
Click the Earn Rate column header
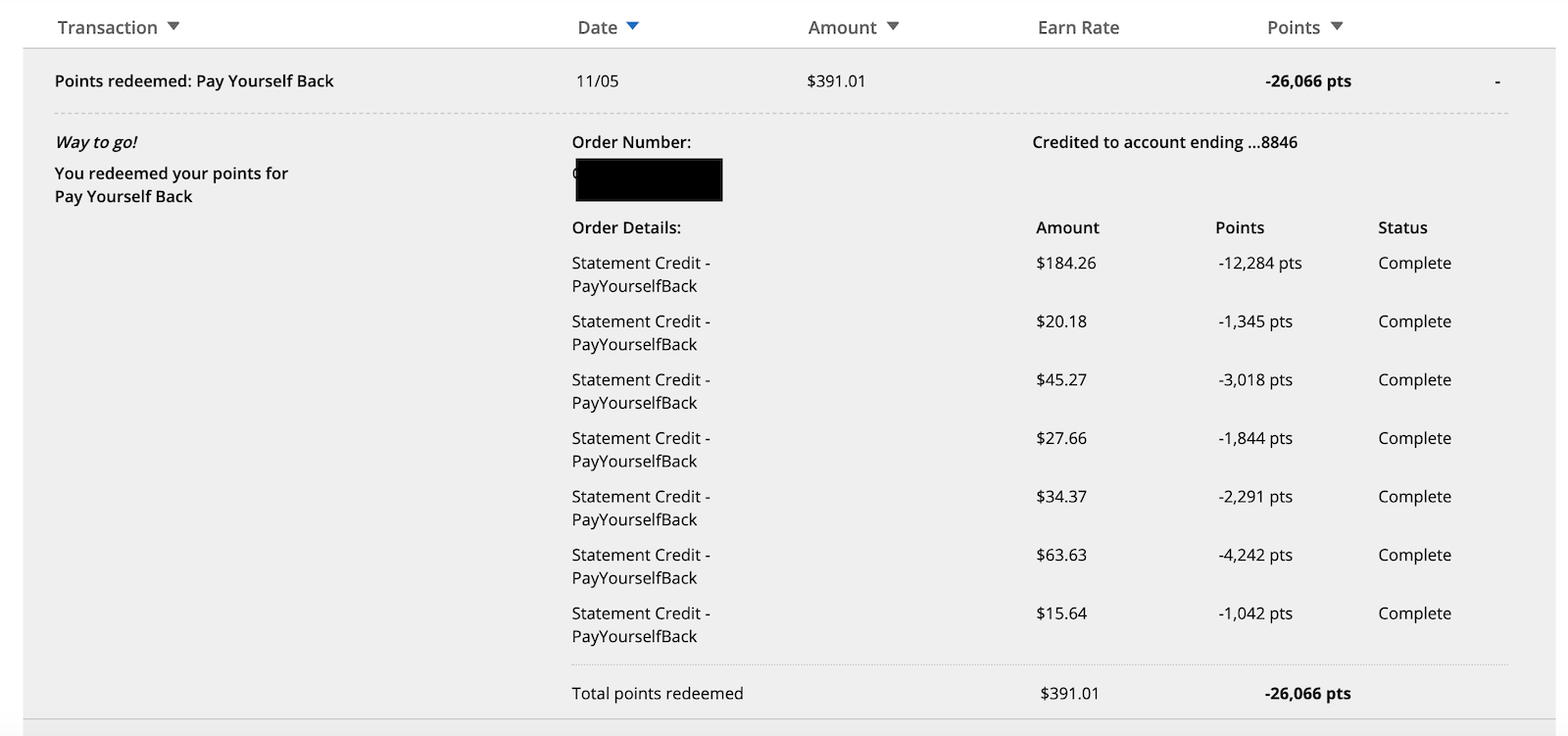pos(1078,27)
